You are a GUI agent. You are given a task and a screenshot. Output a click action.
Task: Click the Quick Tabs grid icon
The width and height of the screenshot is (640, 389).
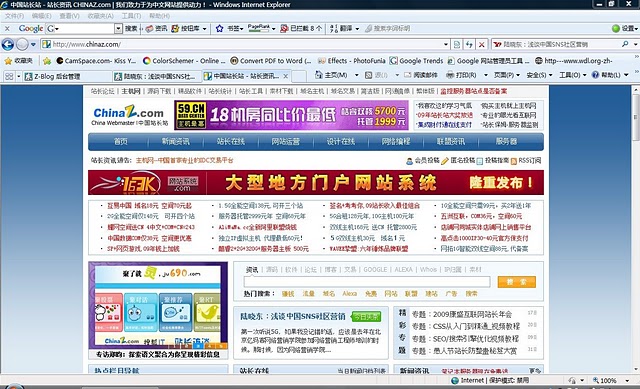(x=9, y=76)
